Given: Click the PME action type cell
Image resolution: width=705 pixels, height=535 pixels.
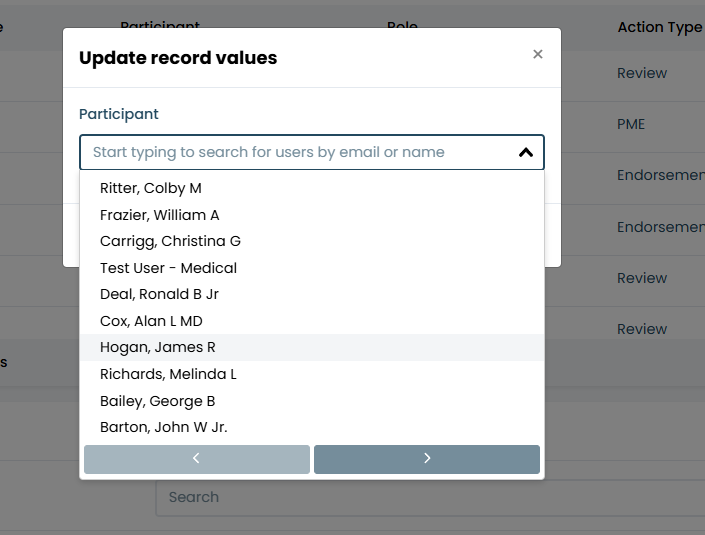Looking at the screenshot, I should 631,124.
